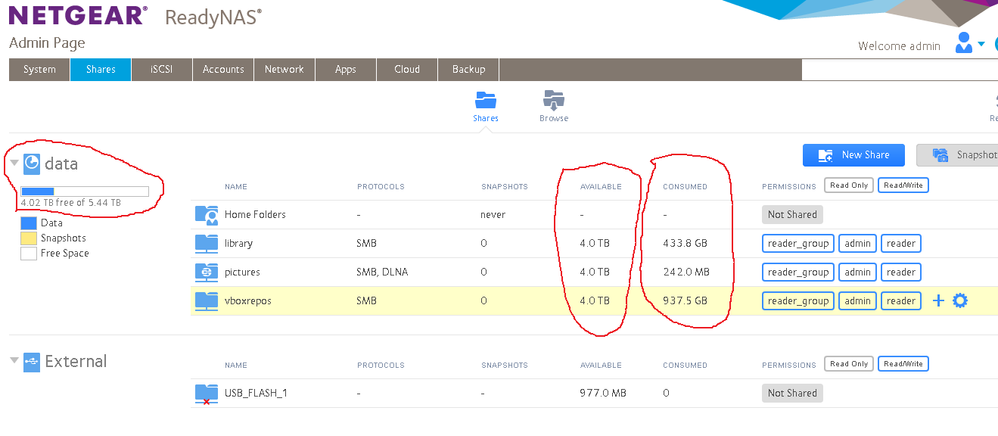
Task: Open the Backup tab
Action: (468, 69)
